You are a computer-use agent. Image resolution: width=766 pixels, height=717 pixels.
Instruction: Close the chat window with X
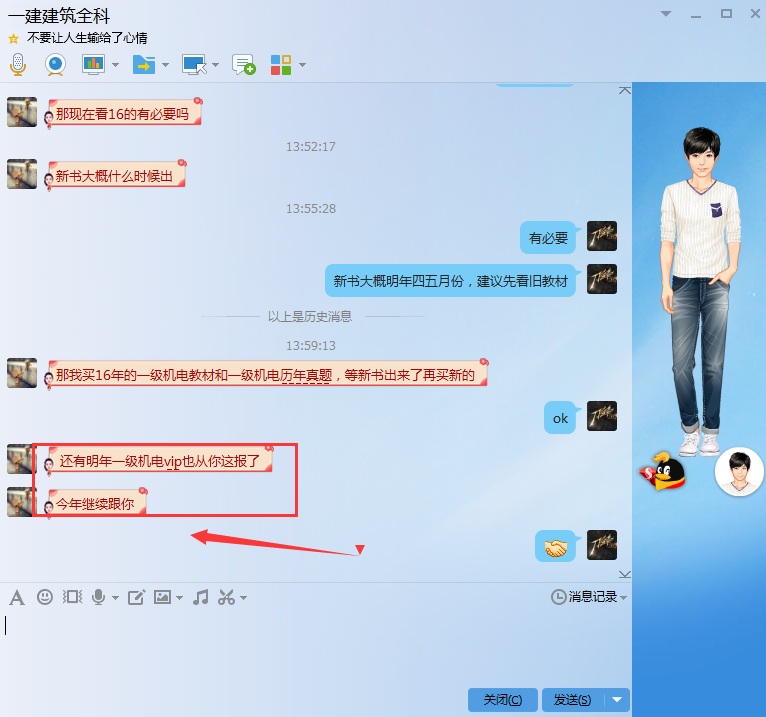click(x=755, y=14)
